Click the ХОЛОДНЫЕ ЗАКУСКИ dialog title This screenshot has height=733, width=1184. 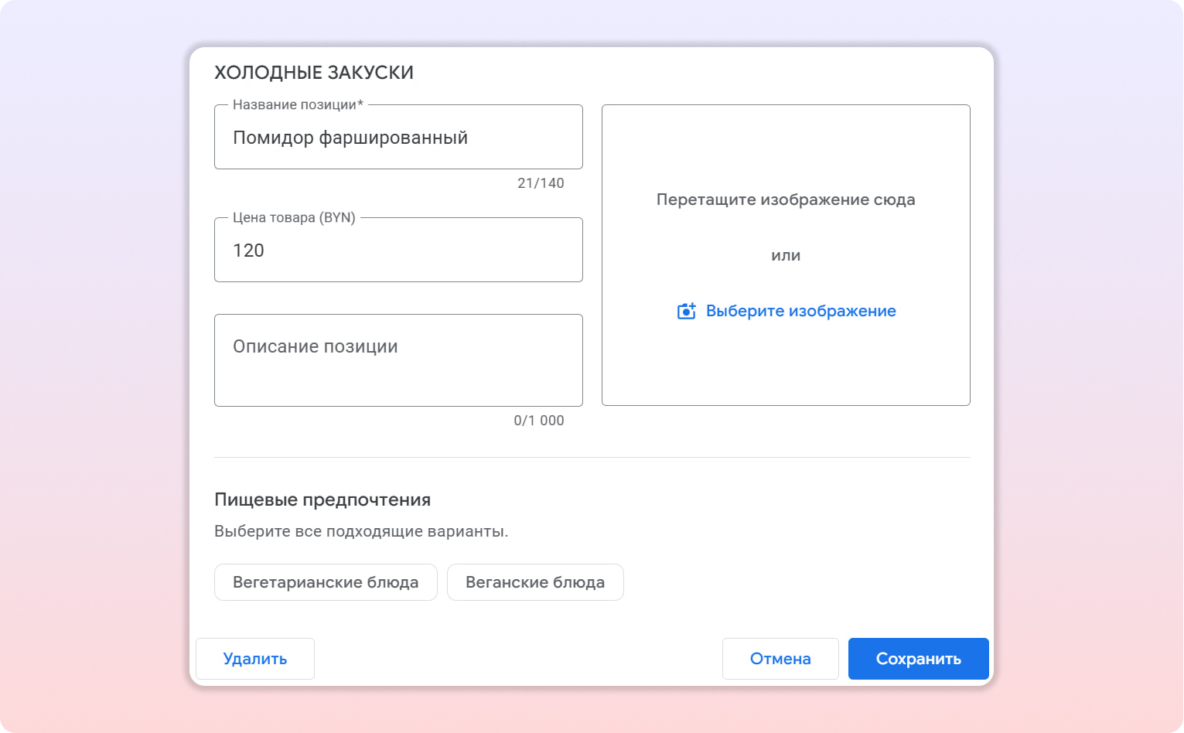pyautogui.click(x=314, y=73)
